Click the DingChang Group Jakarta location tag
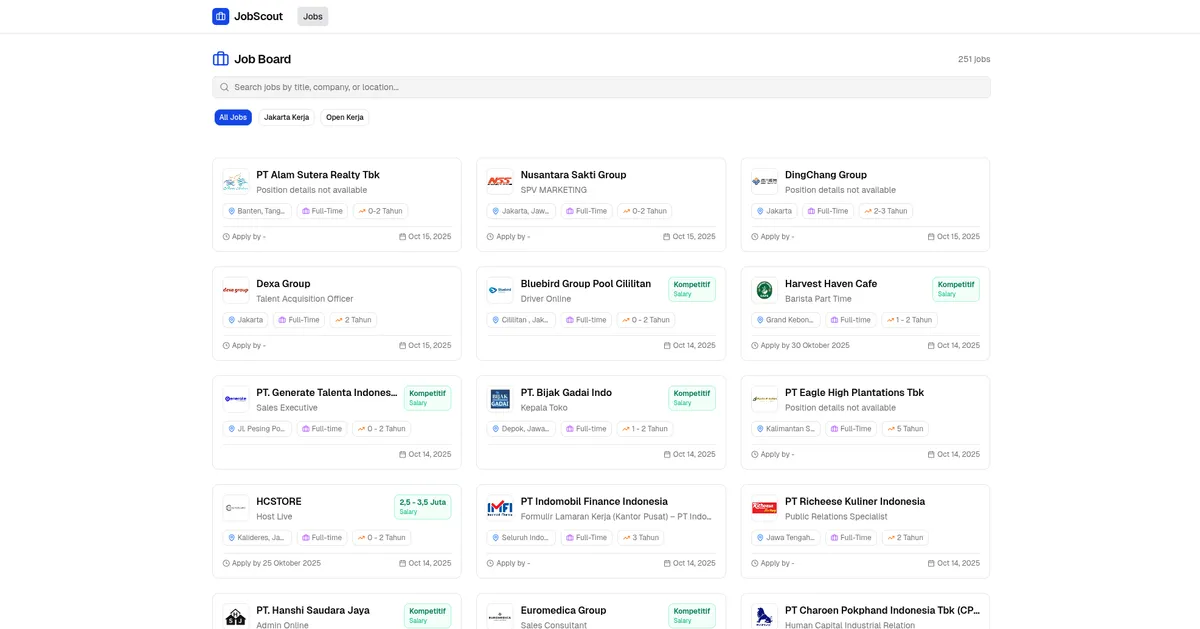This screenshot has width=1200, height=629. (x=774, y=211)
